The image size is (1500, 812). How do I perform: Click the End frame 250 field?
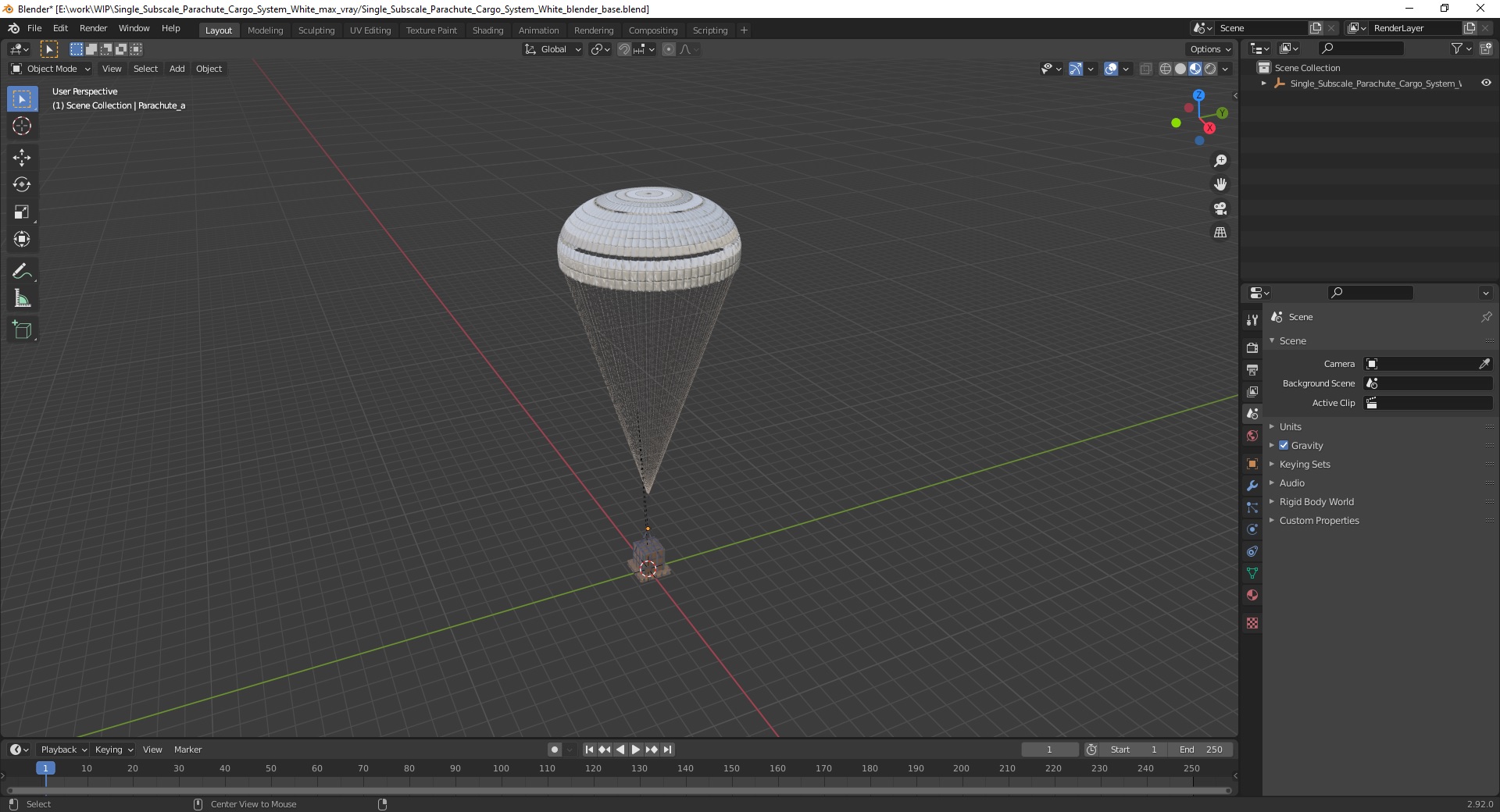(1202, 750)
